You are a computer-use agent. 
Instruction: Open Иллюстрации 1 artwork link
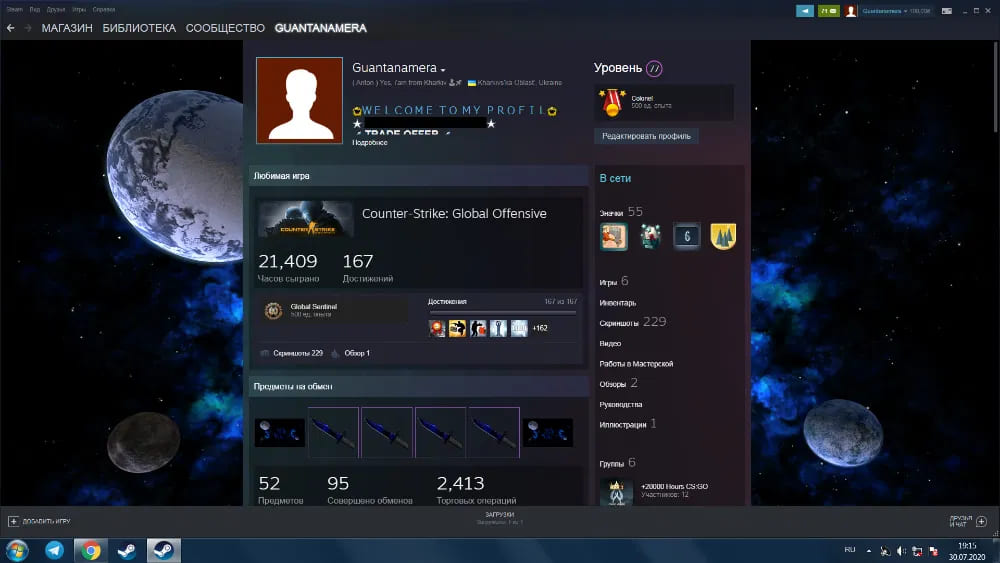(628, 424)
